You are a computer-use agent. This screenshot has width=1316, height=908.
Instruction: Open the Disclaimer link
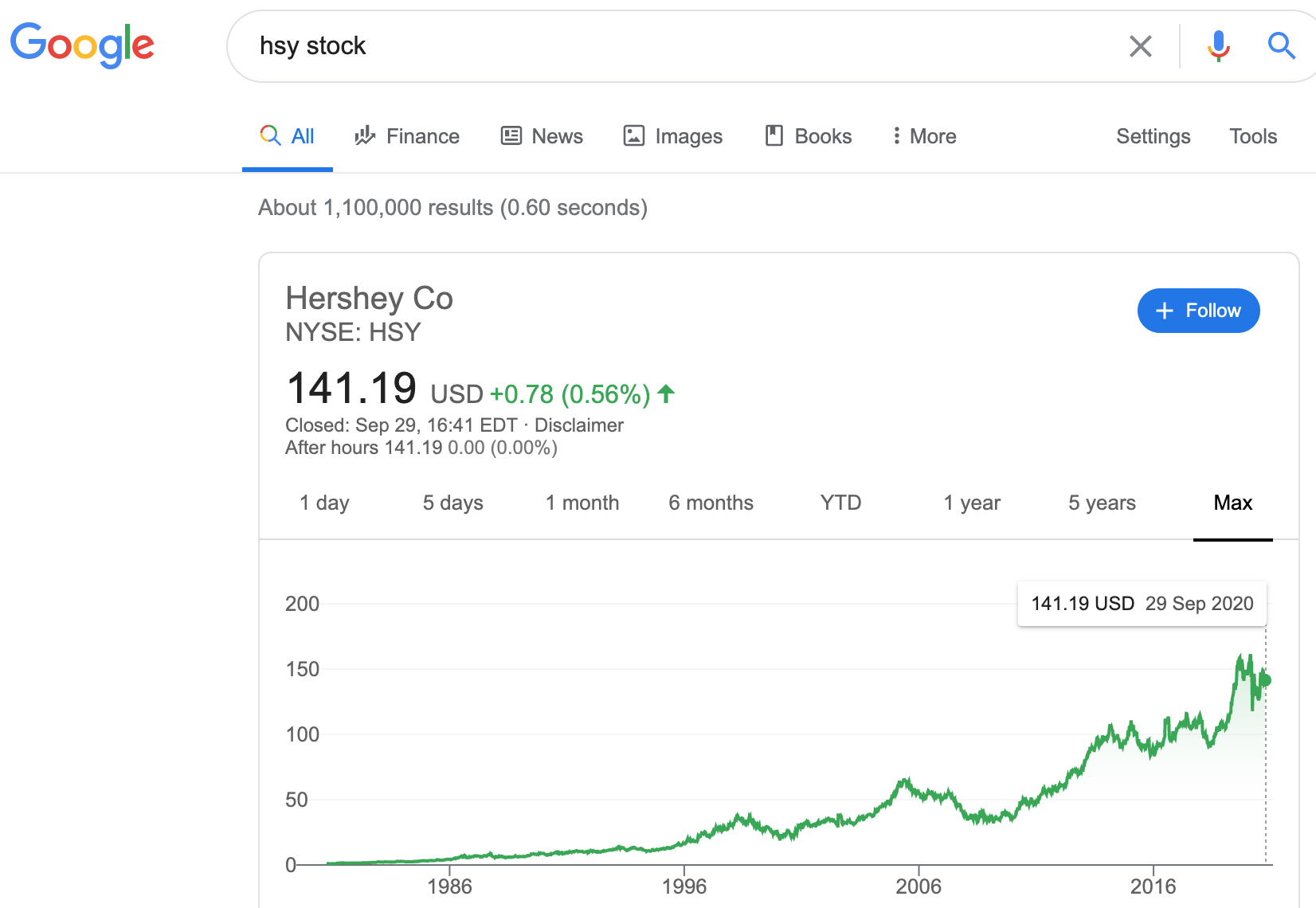[579, 425]
